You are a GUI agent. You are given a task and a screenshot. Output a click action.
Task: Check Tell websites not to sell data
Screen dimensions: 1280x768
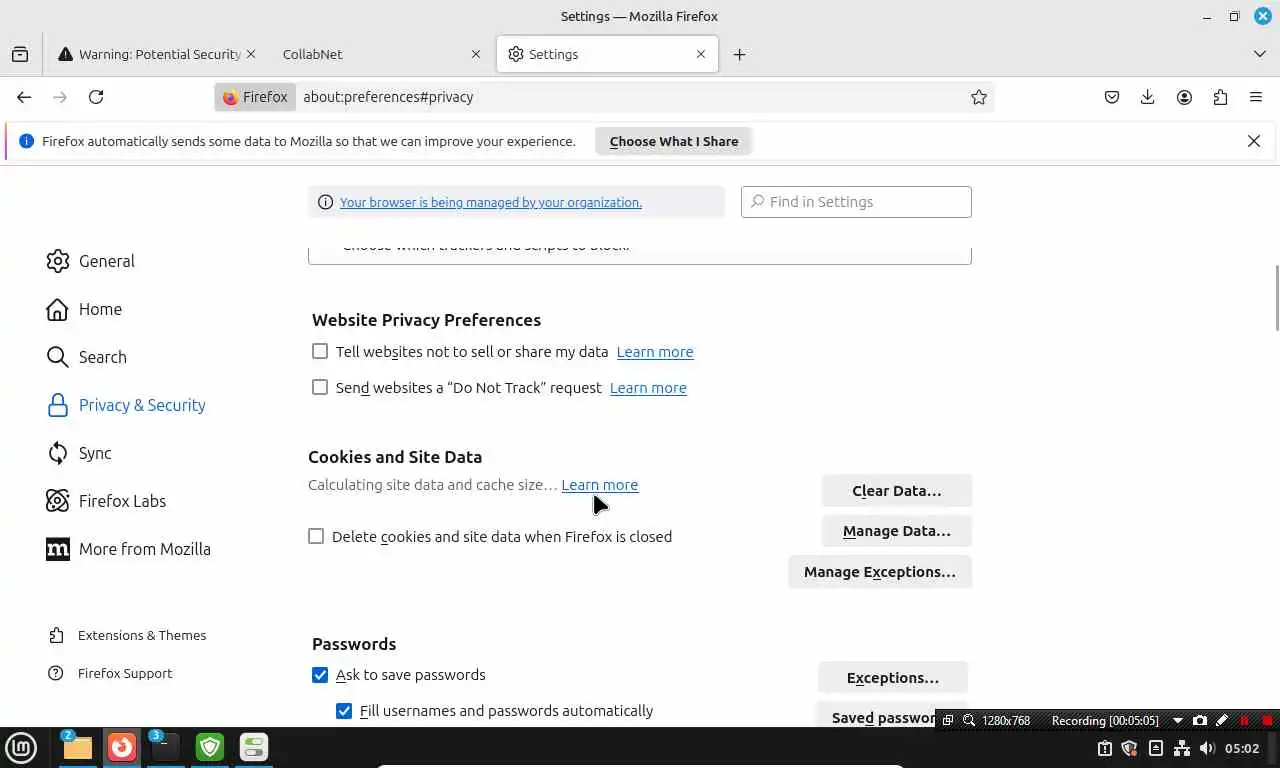[x=320, y=351]
